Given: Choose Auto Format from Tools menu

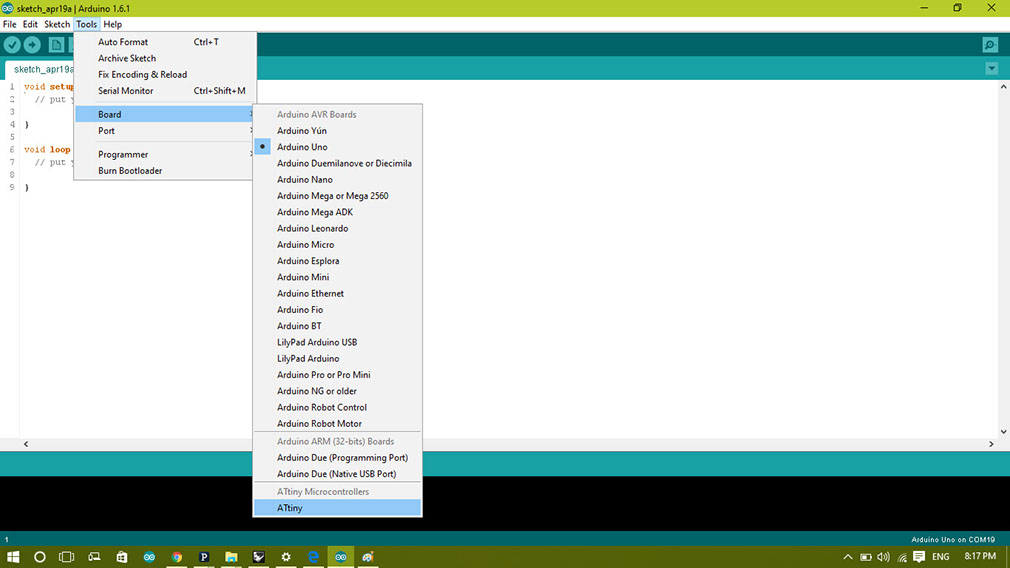Looking at the screenshot, I should (166, 42).
